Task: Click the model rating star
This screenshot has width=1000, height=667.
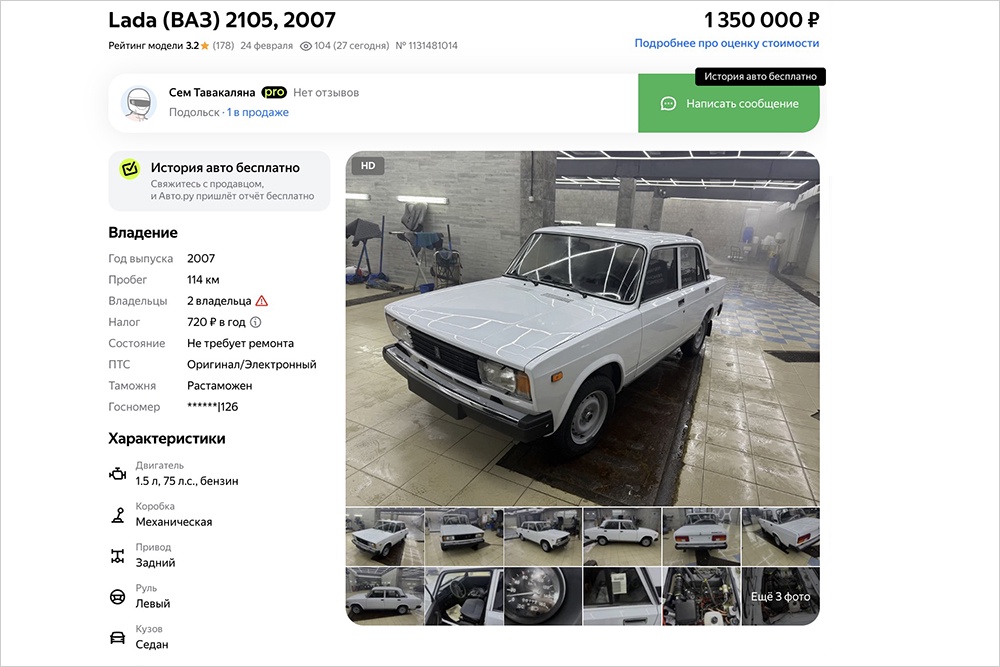Action: tap(205, 46)
